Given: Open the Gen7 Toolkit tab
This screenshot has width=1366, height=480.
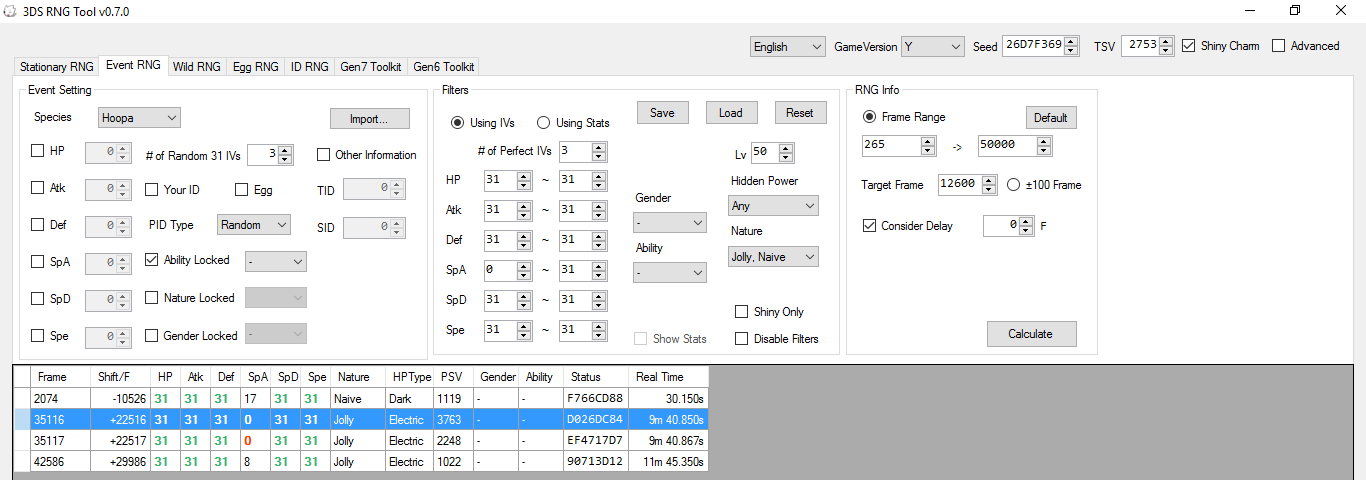Looking at the screenshot, I should pyautogui.click(x=370, y=67).
